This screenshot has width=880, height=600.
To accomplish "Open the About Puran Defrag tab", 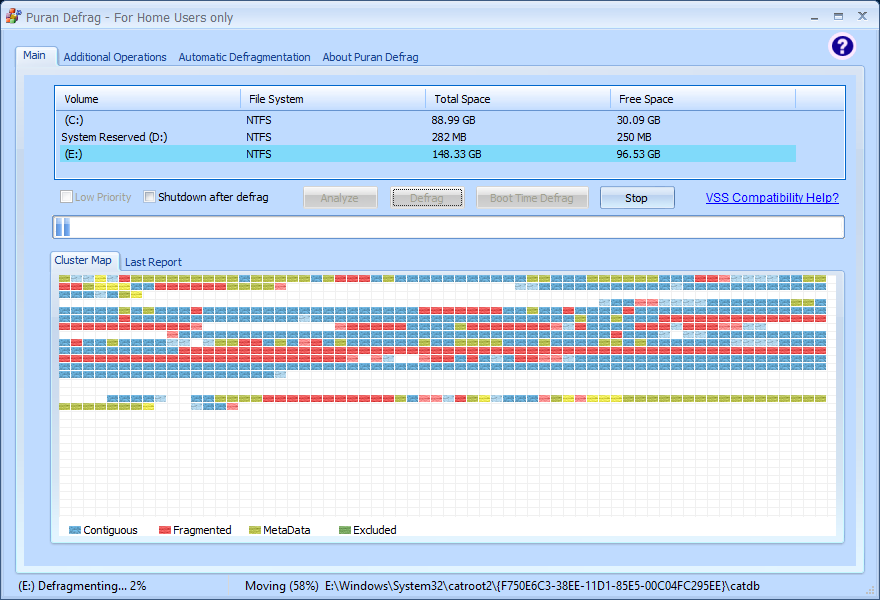I will 370,57.
